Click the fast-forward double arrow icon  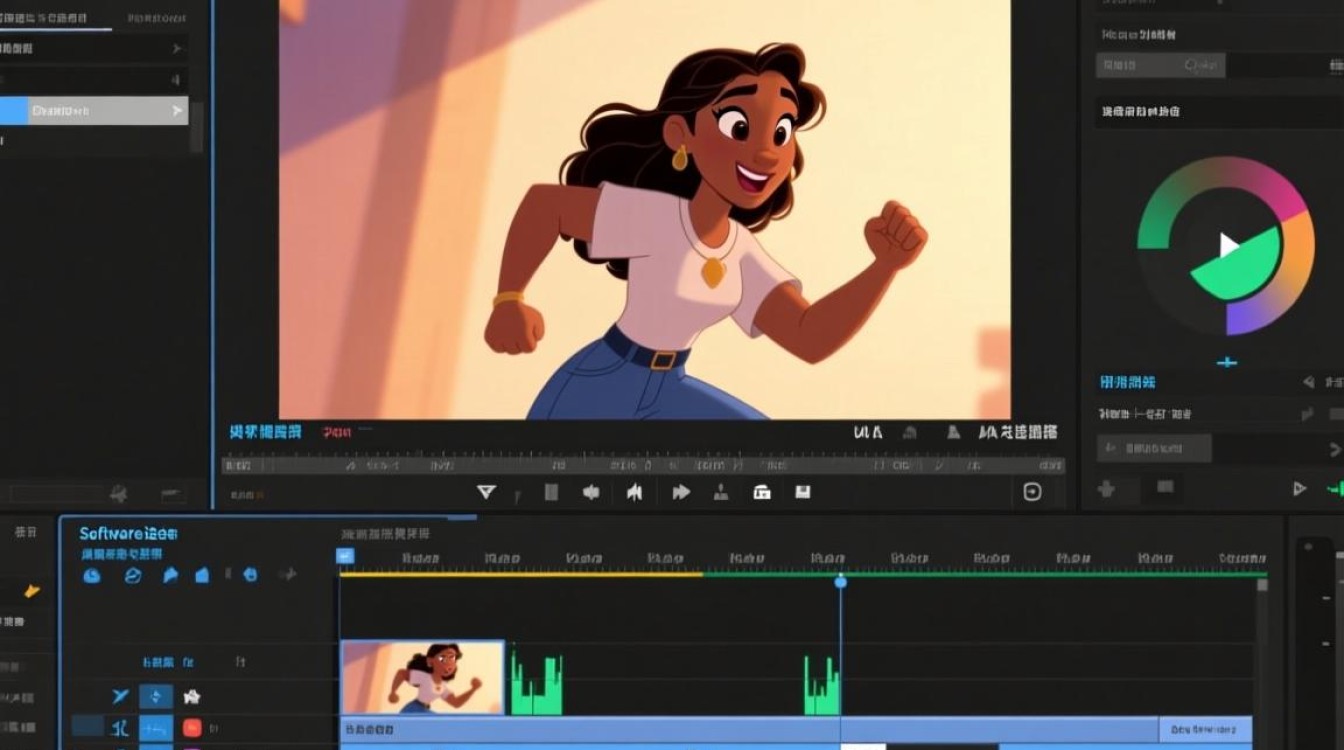pyautogui.click(x=681, y=491)
